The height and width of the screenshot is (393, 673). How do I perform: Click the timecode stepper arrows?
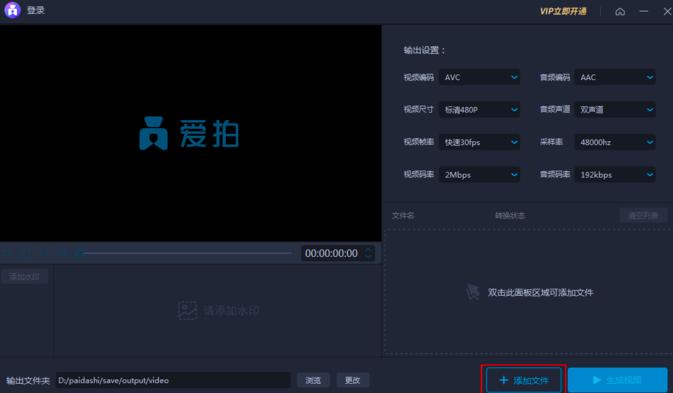click(368, 253)
